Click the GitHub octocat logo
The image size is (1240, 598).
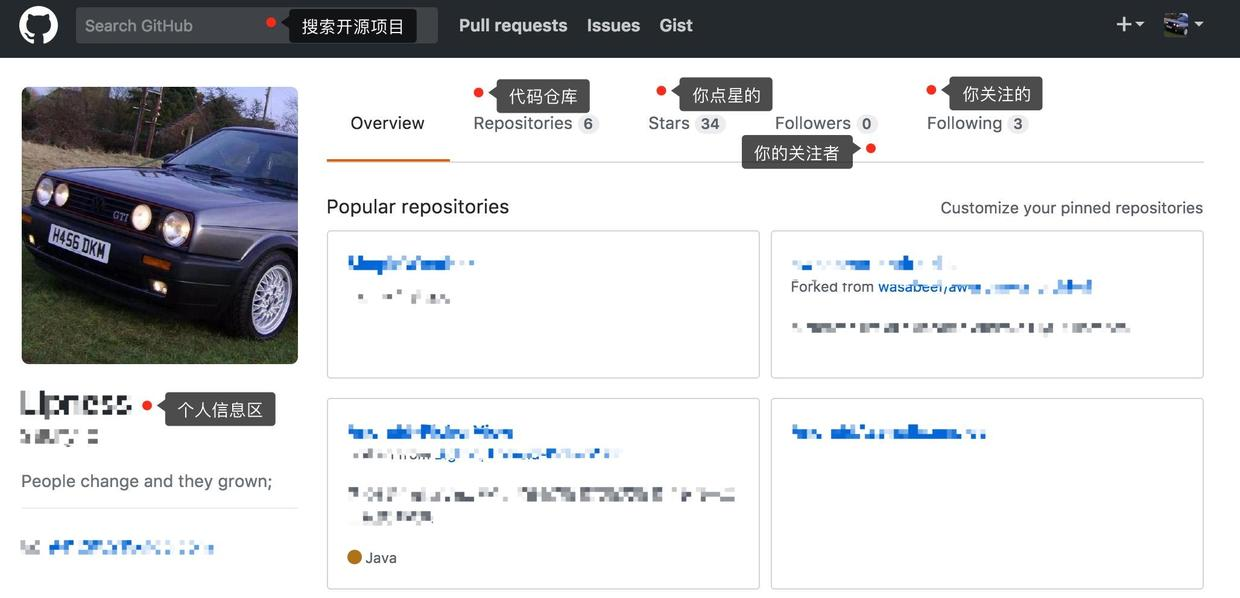coord(37,25)
